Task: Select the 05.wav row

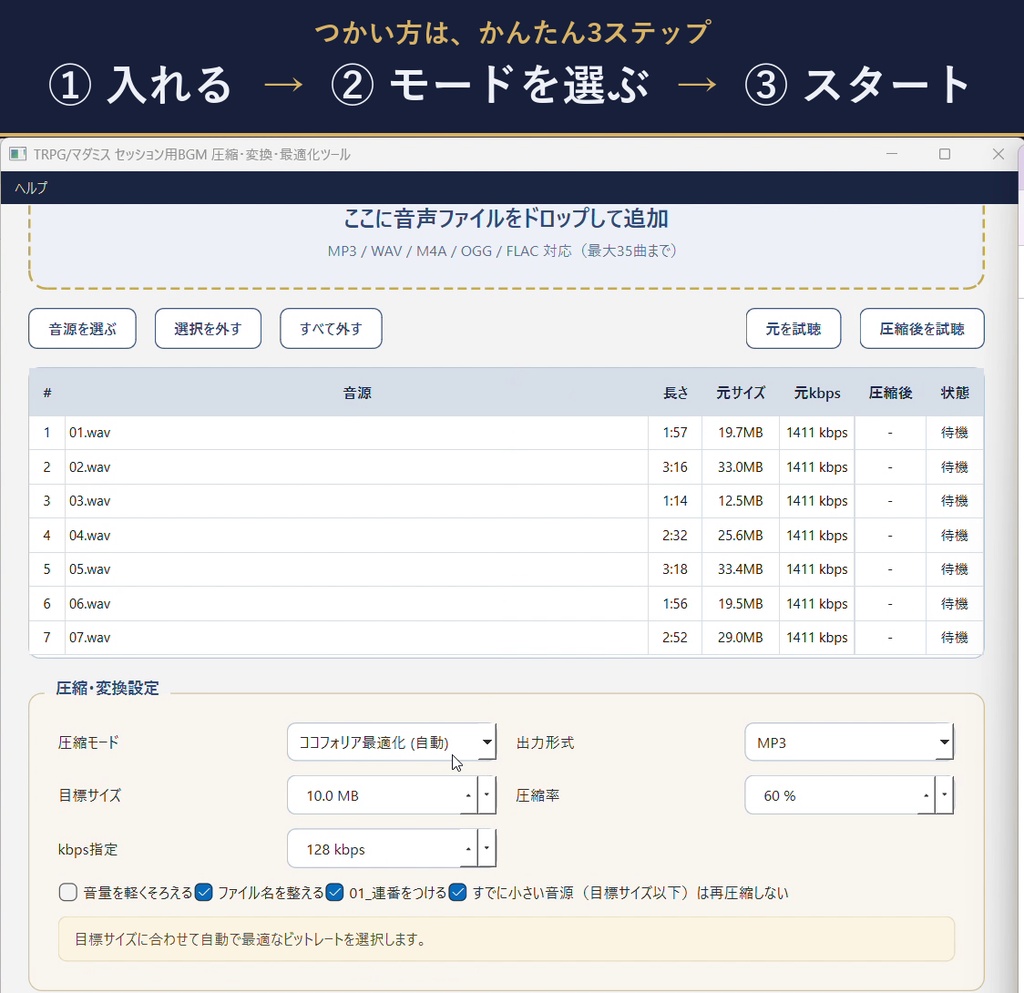Action: (506, 569)
